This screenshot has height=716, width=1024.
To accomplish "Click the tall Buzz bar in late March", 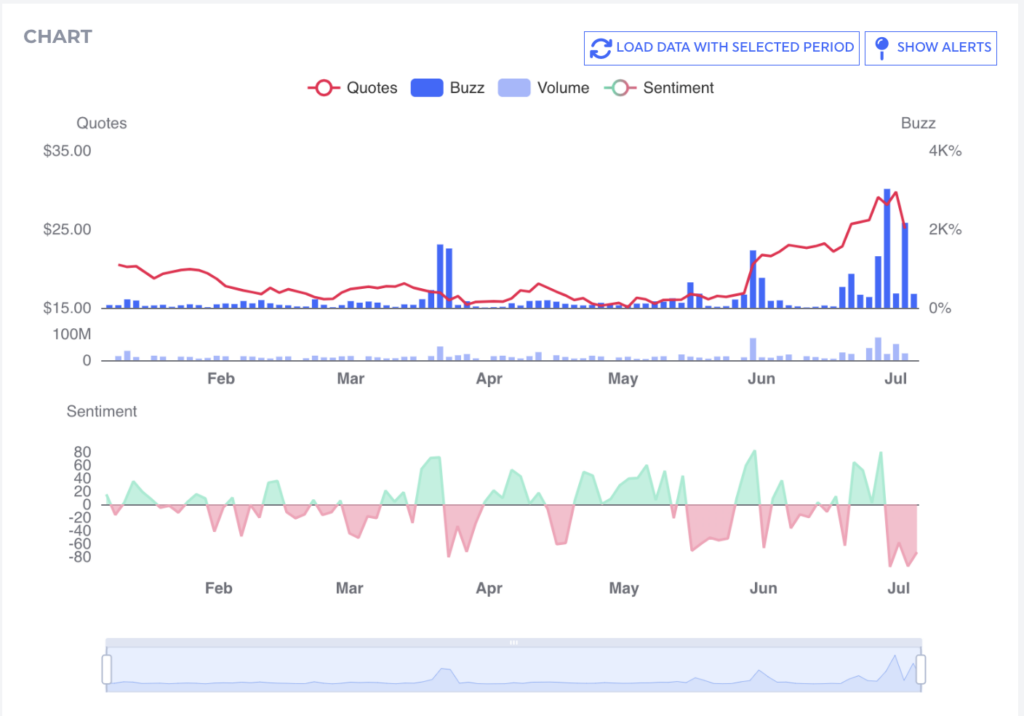I will coord(440,275).
